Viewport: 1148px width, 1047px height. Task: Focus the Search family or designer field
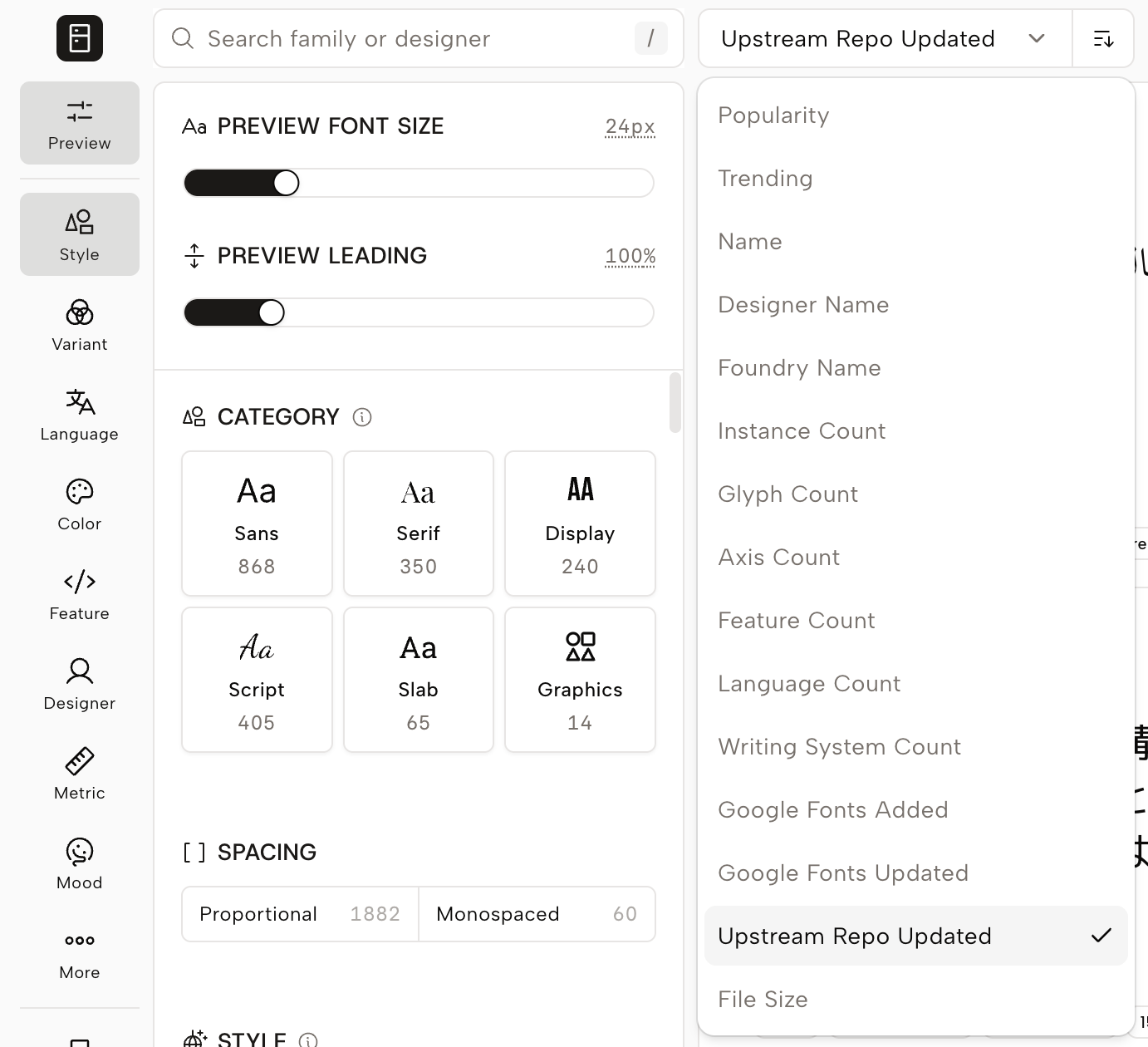point(419,38)
